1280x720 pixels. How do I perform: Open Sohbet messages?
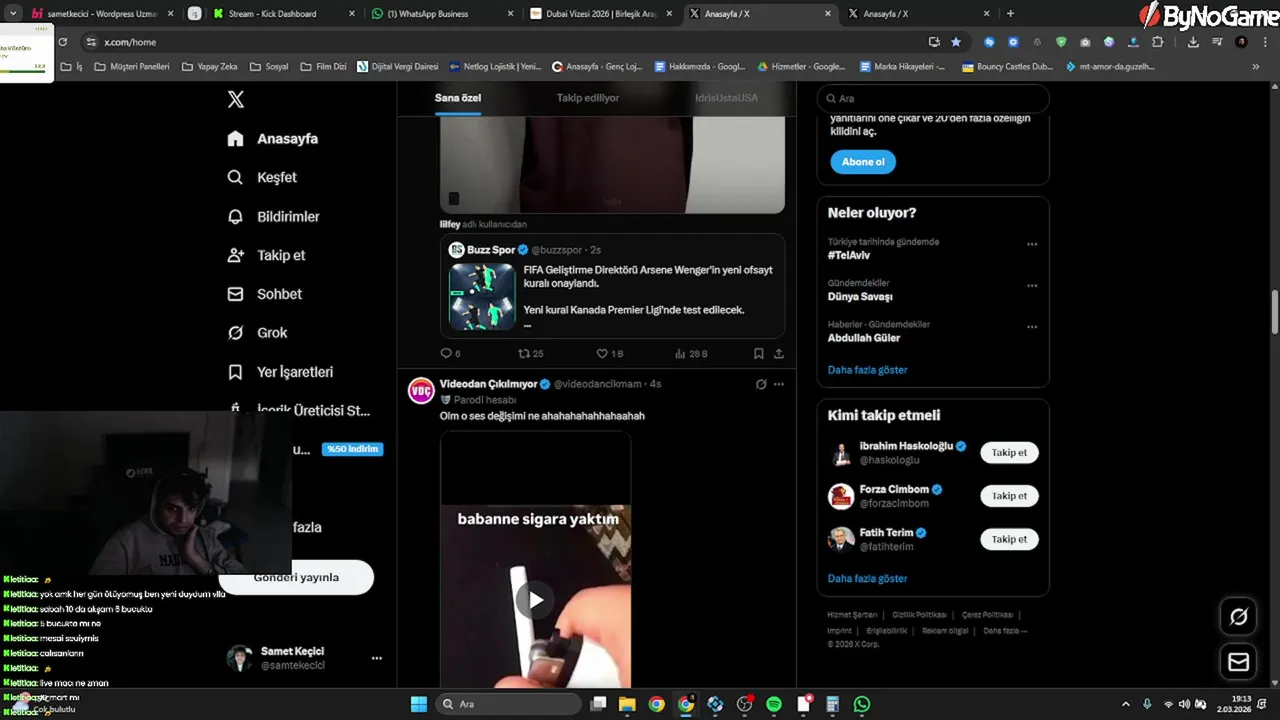pos(265,294)
